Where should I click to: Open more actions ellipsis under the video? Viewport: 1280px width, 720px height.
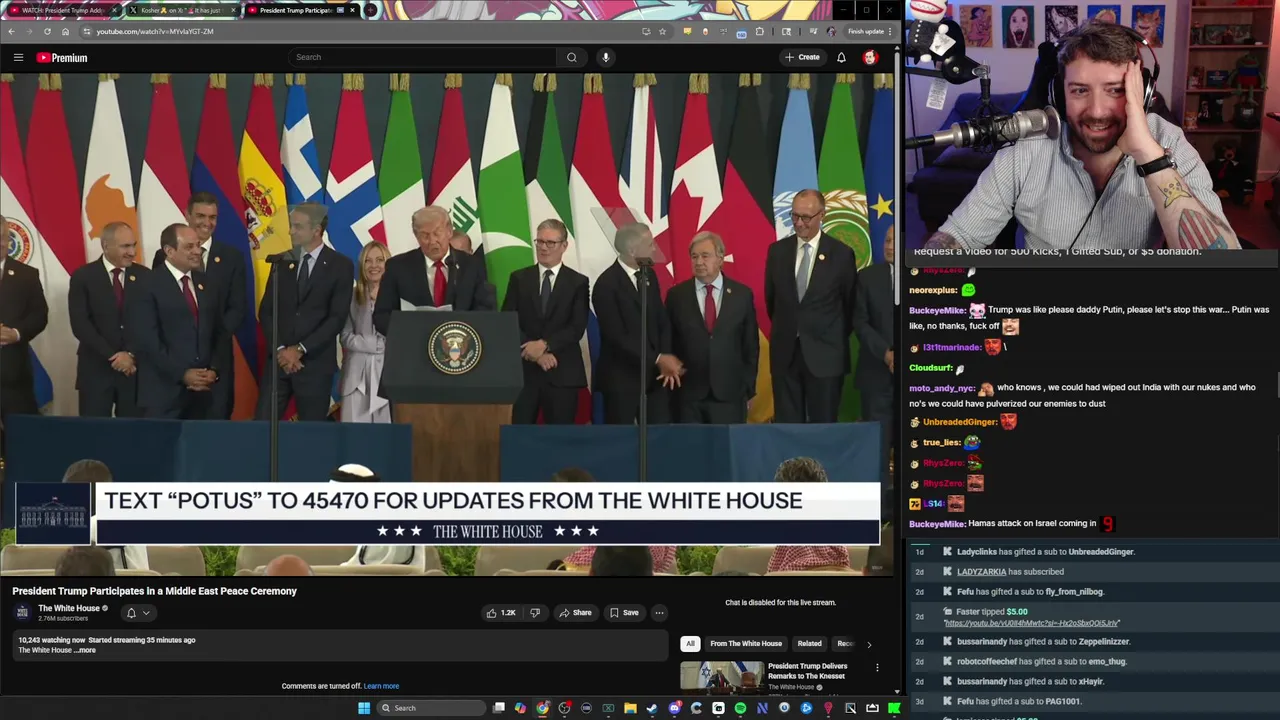[x=659, y=613]
